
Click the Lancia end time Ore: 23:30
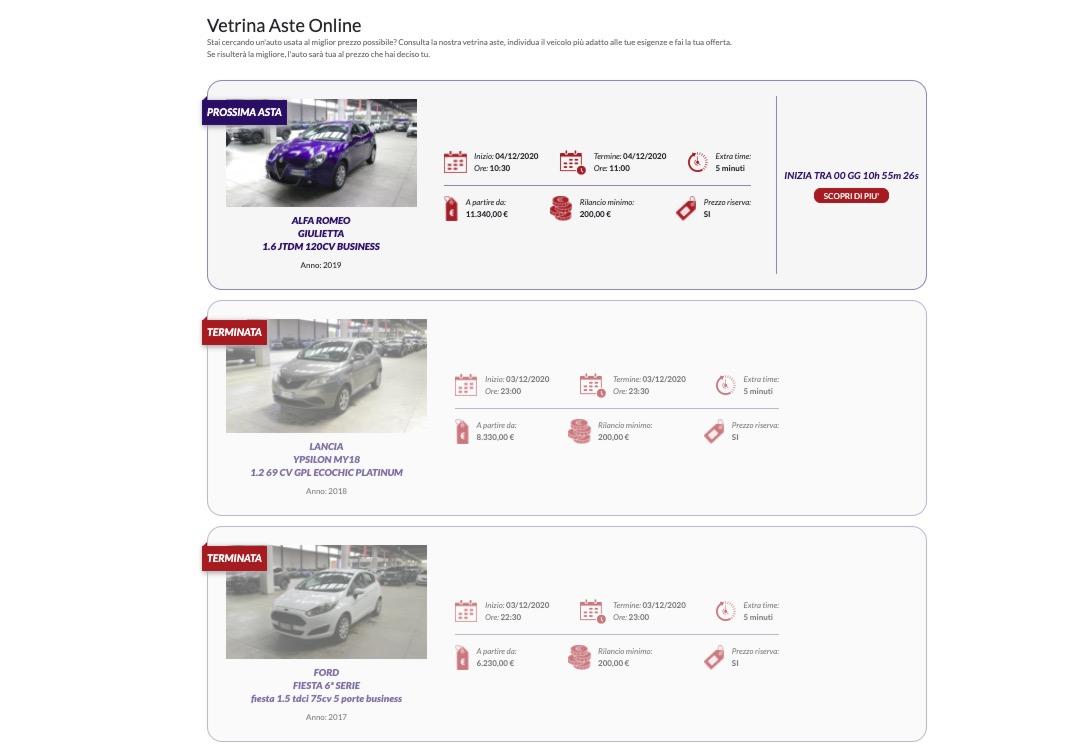tap(631, 391)
